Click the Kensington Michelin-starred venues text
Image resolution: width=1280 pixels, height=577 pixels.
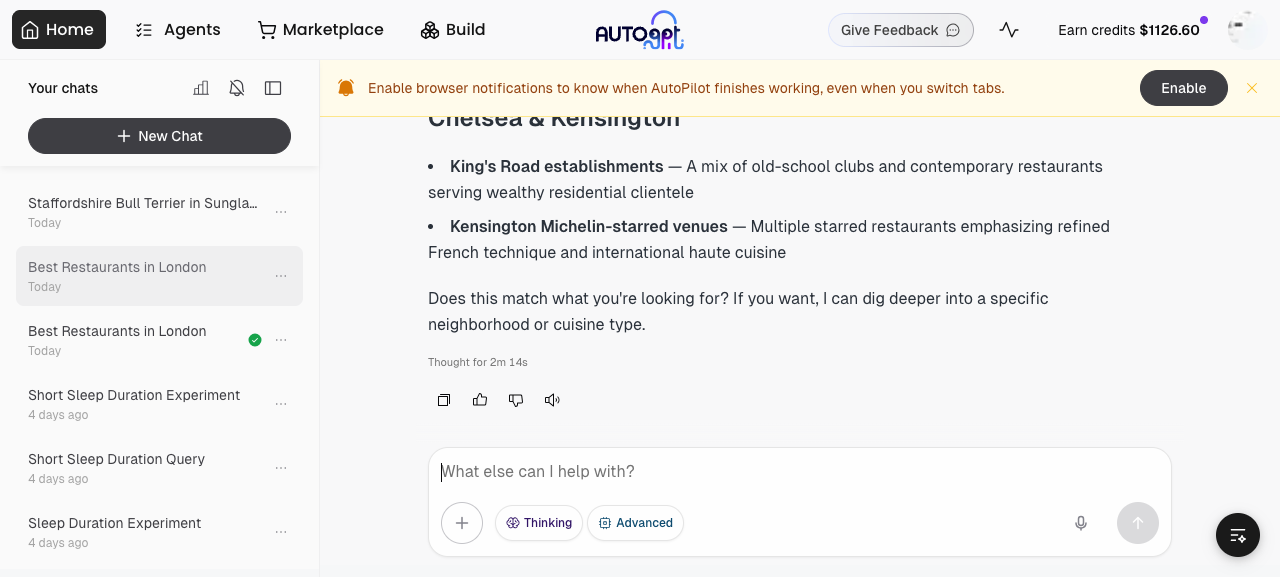point(589,227)
